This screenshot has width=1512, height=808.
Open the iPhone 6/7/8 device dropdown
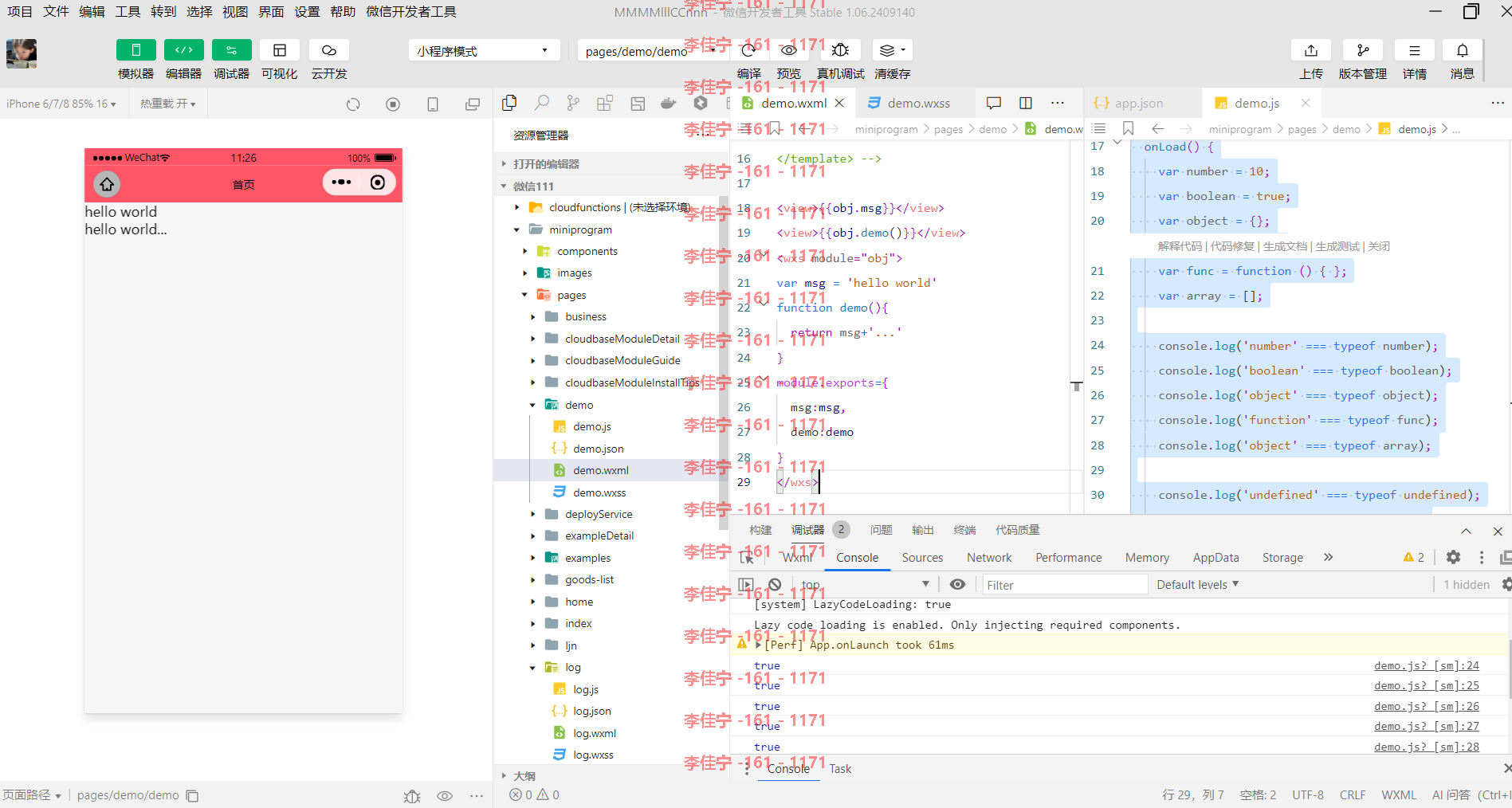pos(61,104)
